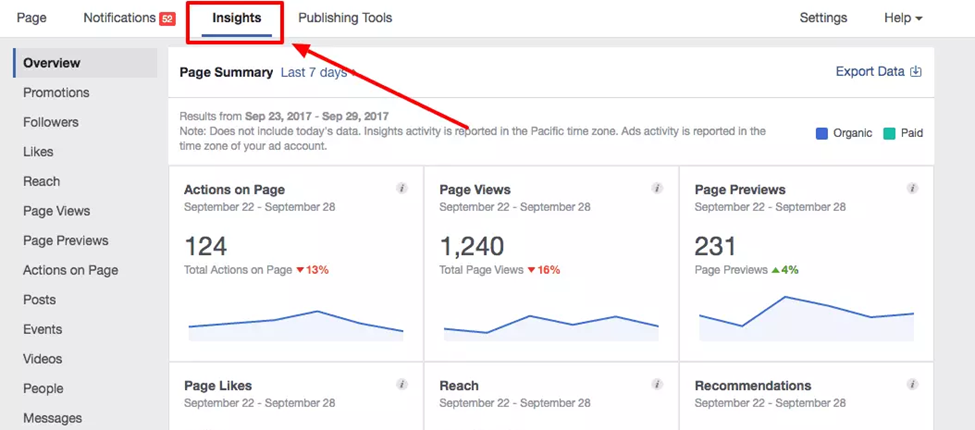The height and width of the screenshot is (430, 975).
Task: Open Events in the sidebar
Action: point(42,329)
